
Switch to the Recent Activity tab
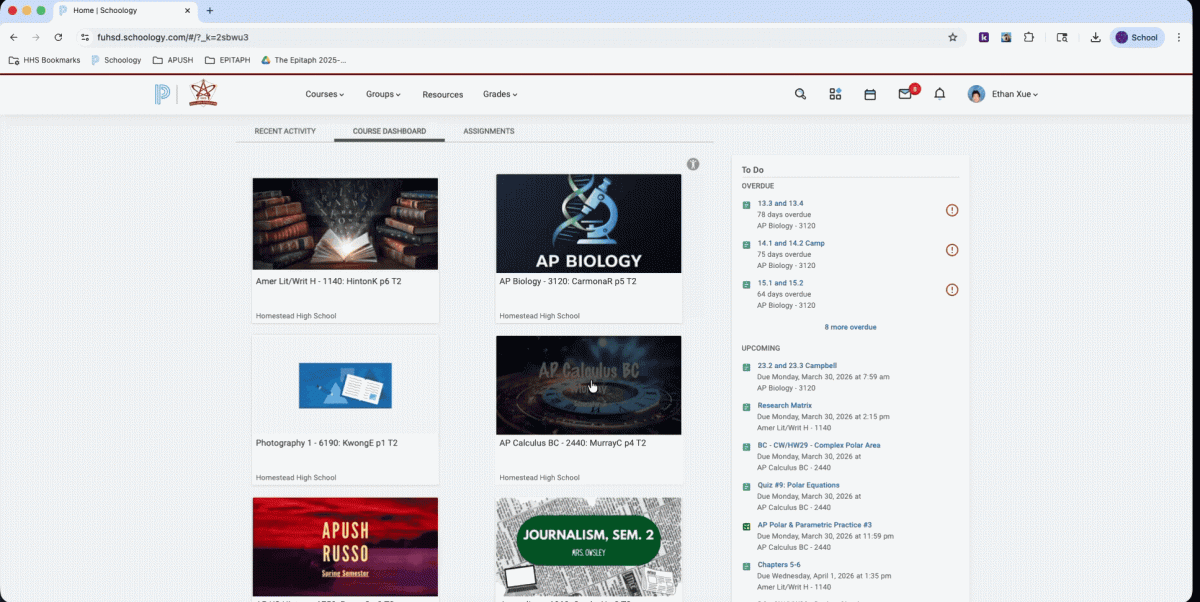pyautogui.click(x=285, y=131)
